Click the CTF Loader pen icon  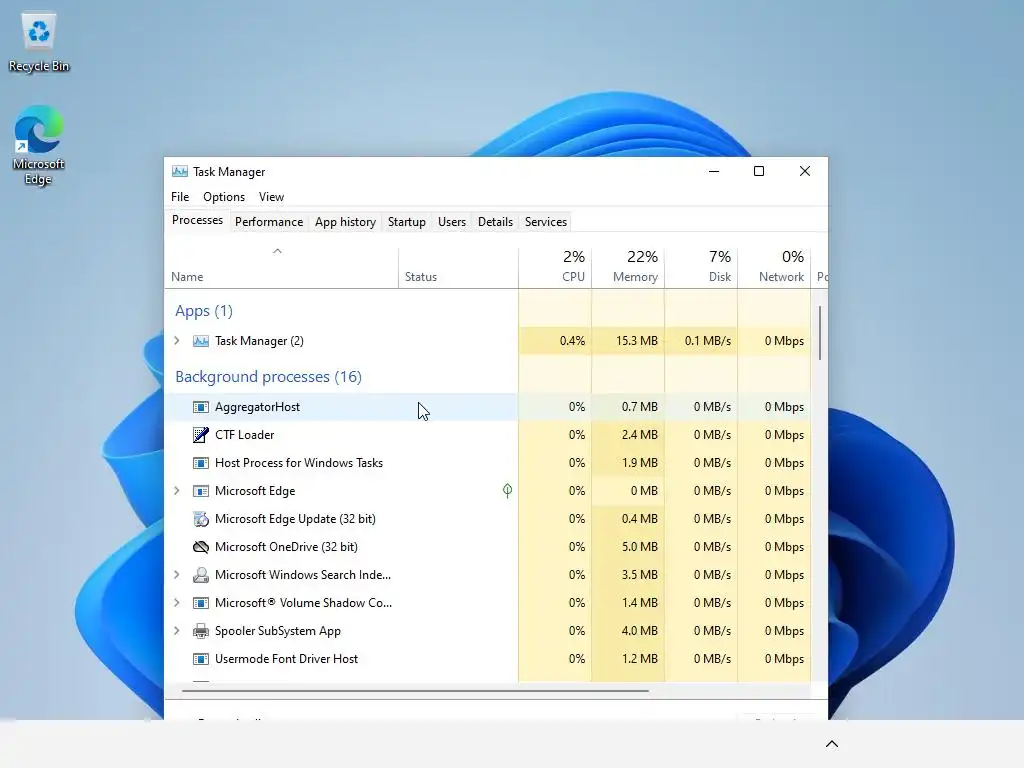[201, 435]
